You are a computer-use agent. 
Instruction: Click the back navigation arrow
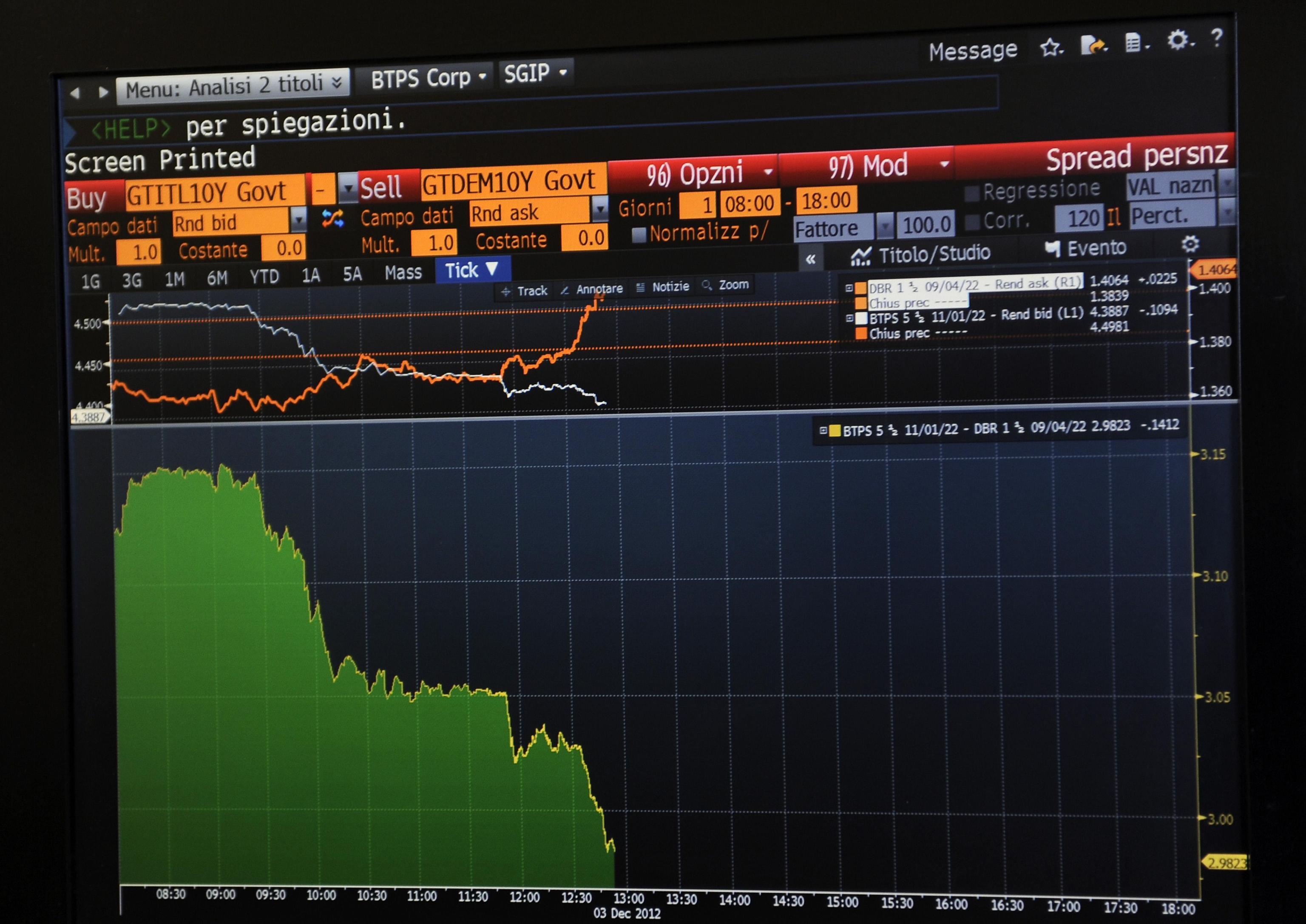pos(75,94)
